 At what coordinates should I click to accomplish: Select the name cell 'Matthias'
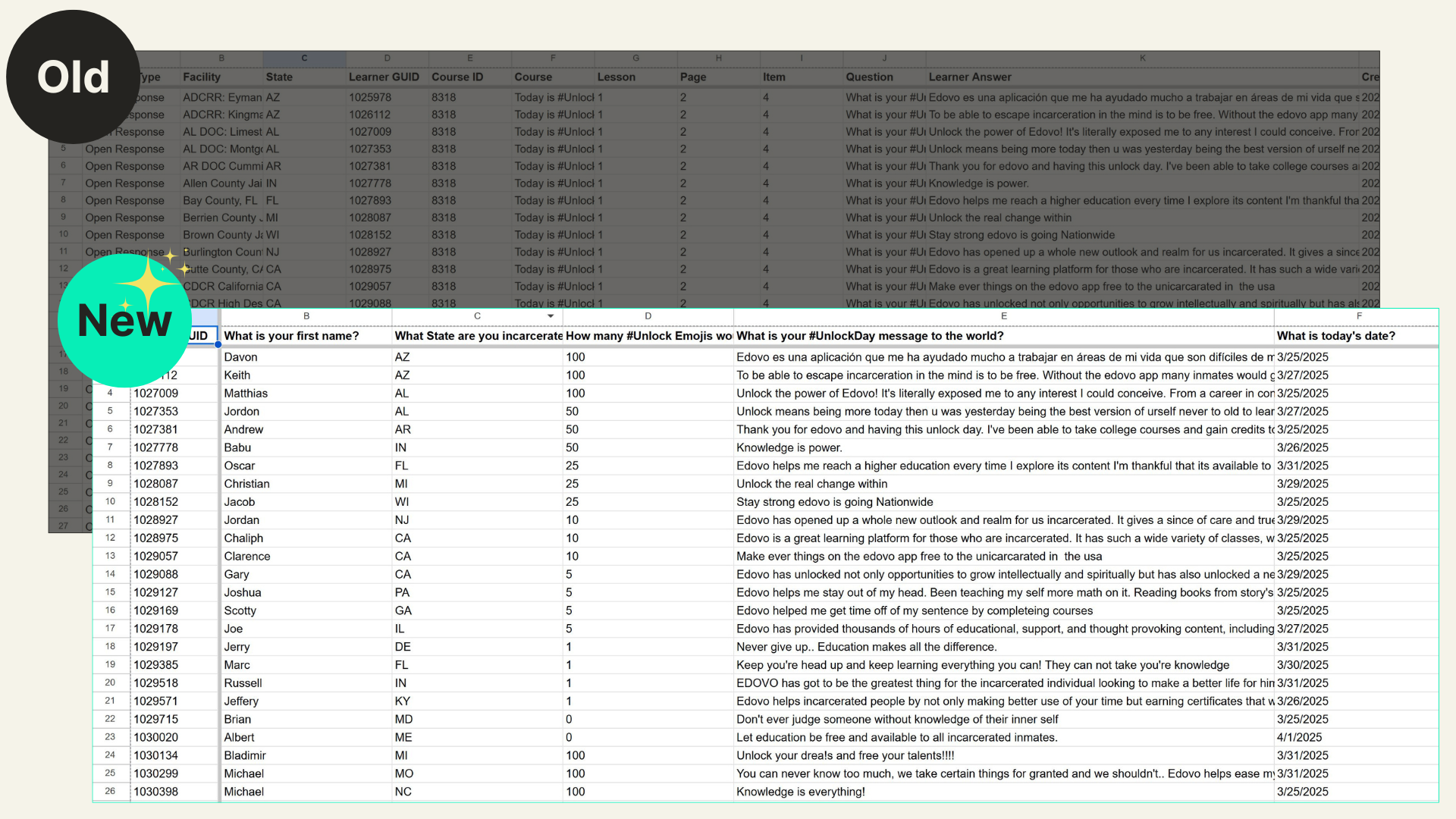tap(306, 394)
